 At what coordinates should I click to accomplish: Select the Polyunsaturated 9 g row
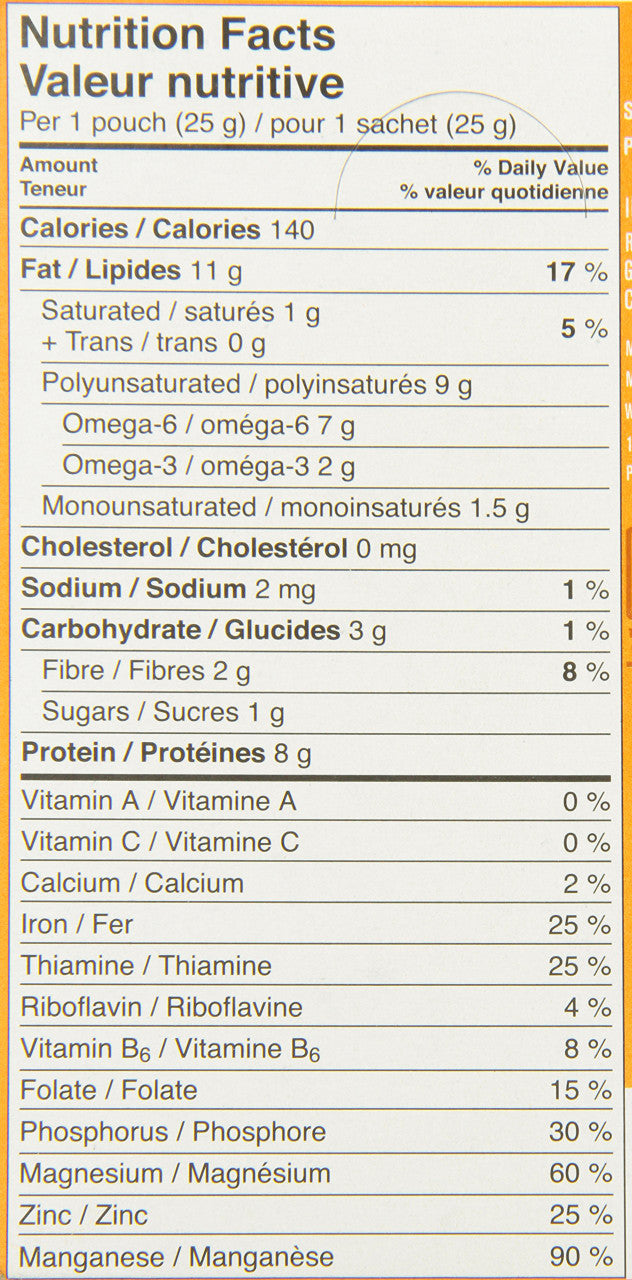(257, 385)
